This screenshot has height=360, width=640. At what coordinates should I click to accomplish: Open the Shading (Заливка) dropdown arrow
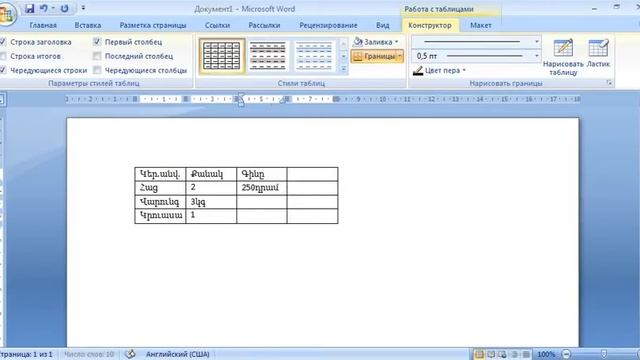coord(396,42)
